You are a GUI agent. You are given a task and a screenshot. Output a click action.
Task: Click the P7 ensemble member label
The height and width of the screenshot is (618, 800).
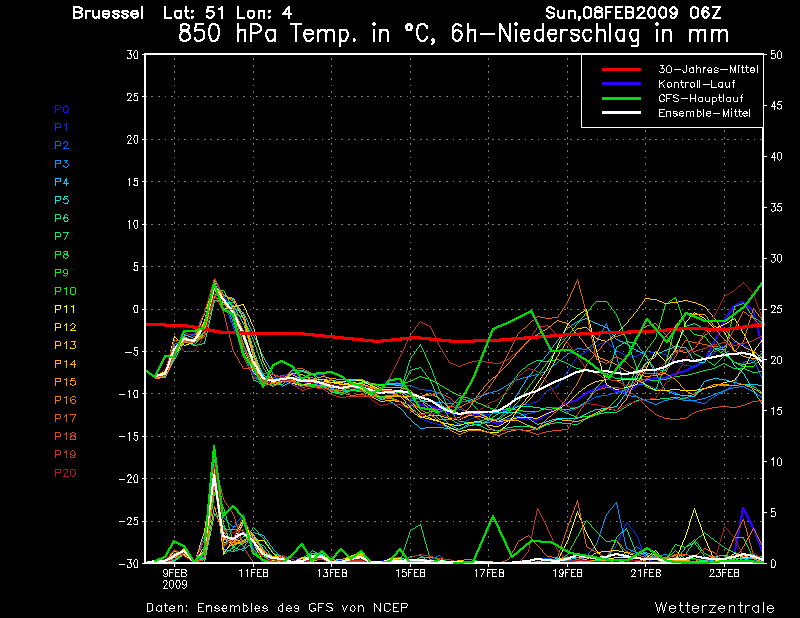62,236
